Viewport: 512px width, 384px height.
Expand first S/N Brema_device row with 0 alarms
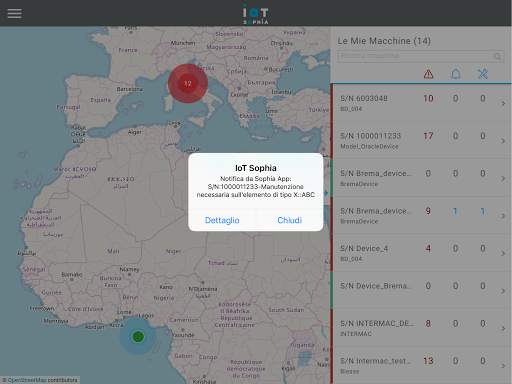503,179
